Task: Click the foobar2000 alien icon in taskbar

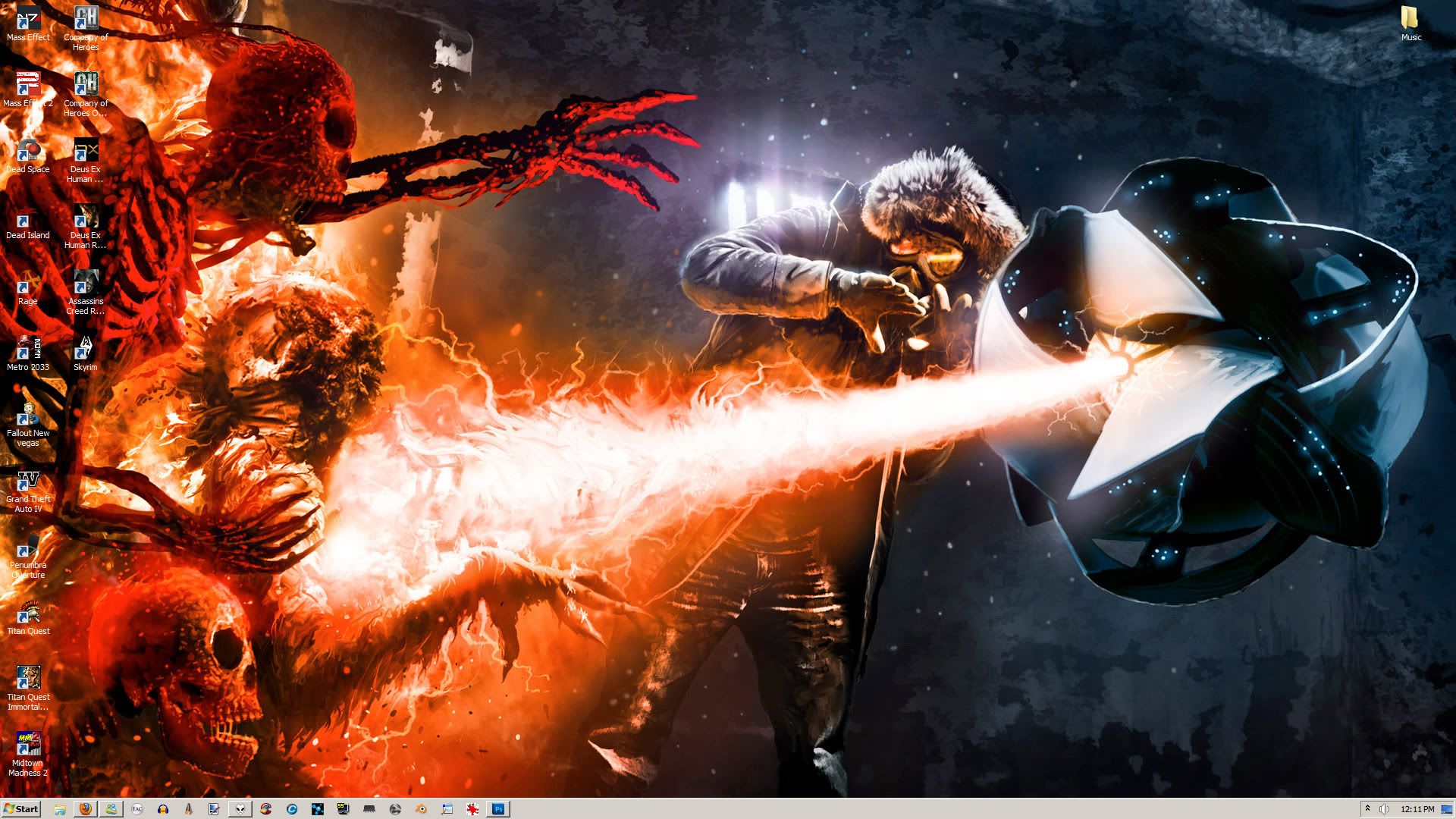Action: coord(240,809)
